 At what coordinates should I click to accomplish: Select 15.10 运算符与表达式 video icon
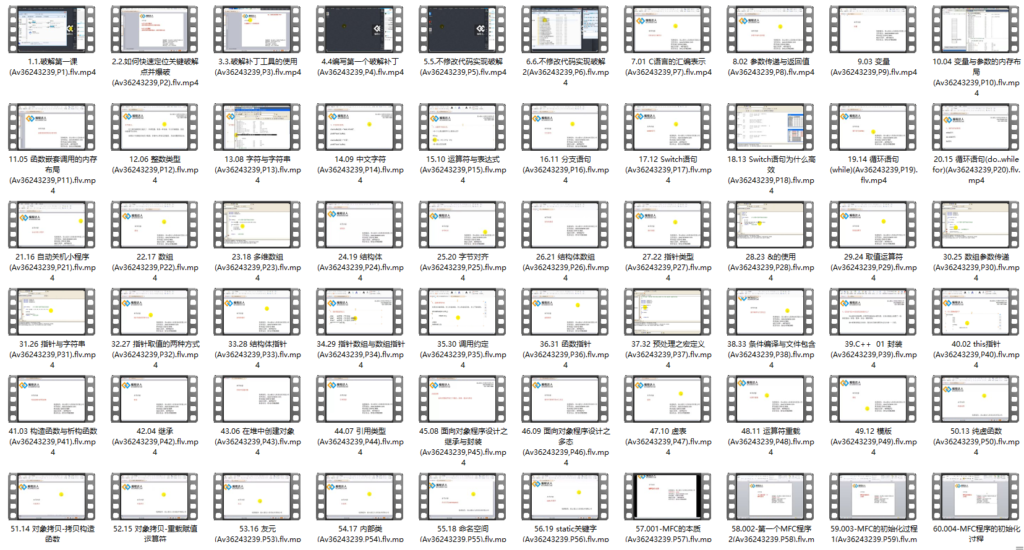point(462,127)
